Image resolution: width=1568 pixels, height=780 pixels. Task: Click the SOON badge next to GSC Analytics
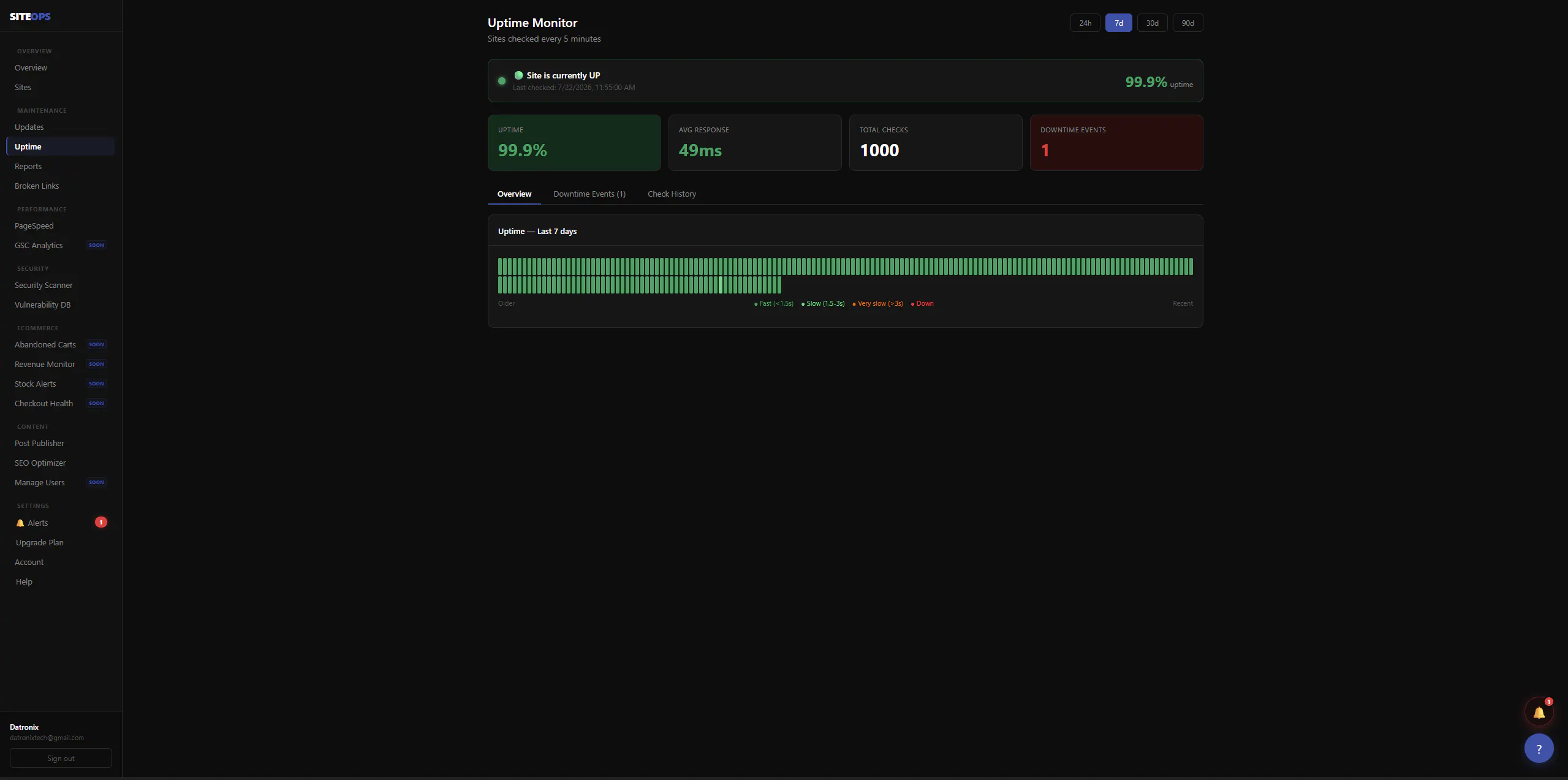coord(96,245)
